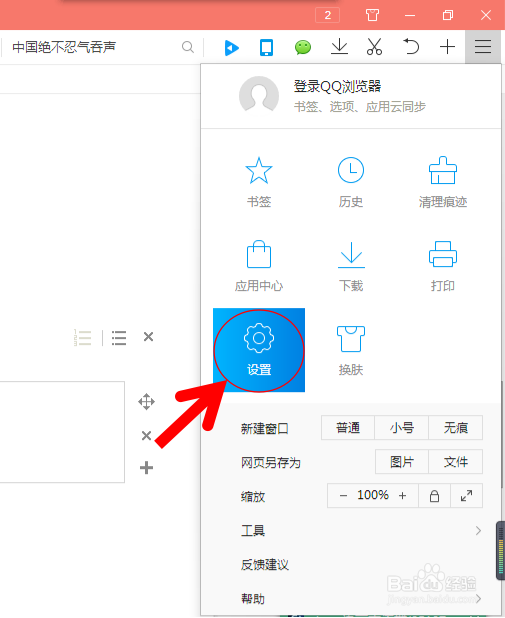Click the 缩放 label

pyautogui.click(x=253, y=497)
